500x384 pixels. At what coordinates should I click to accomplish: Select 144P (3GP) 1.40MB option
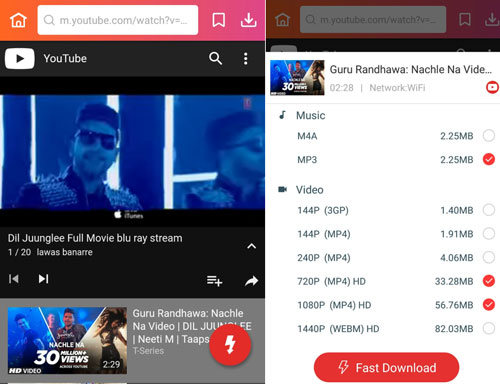point(489,210)
